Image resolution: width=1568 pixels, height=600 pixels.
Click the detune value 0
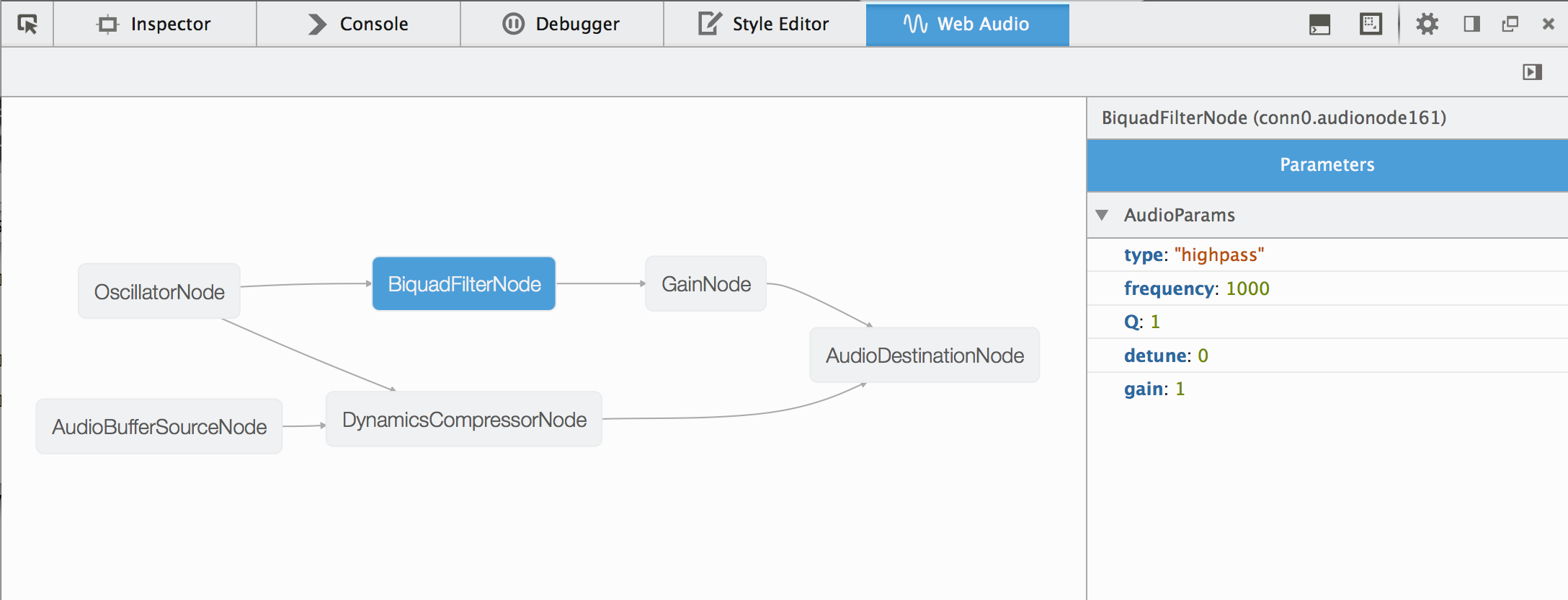pyautogui.click(x=1203, y=356)
